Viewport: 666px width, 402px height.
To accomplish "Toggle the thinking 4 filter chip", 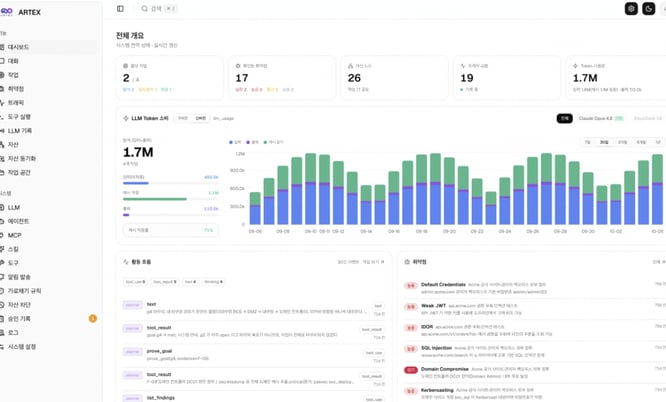I will (213, 282).
